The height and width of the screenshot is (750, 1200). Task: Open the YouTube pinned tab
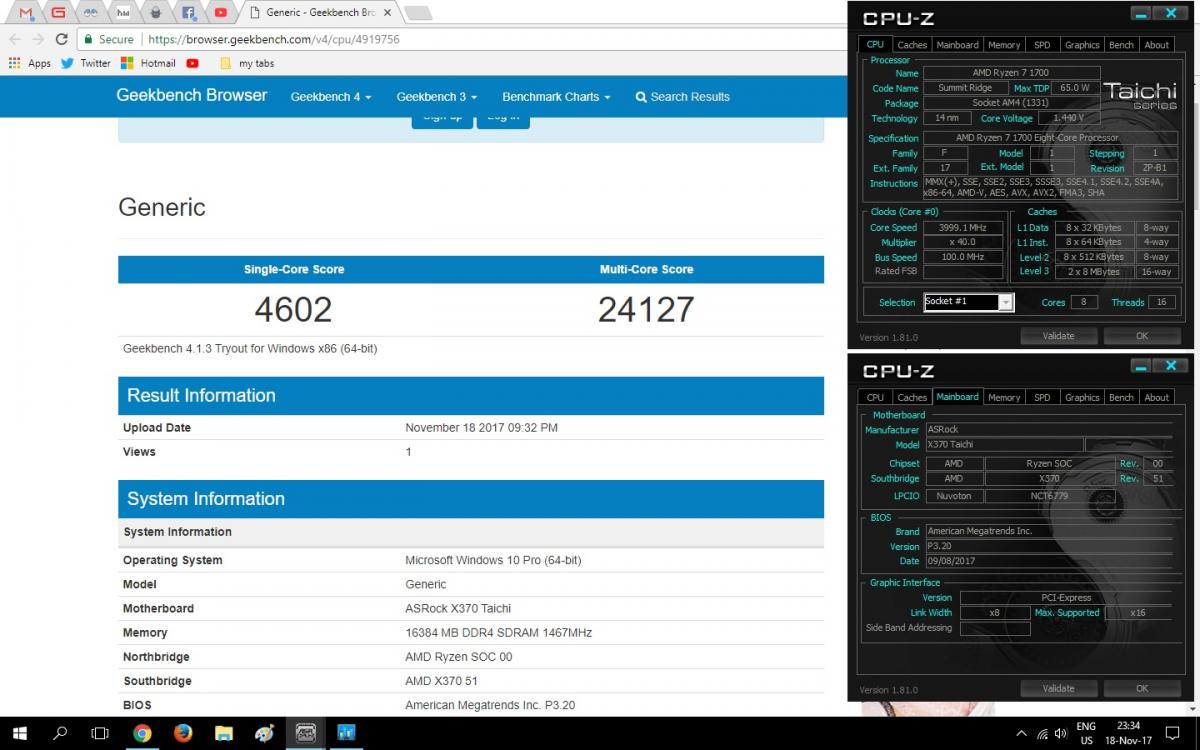220,13
